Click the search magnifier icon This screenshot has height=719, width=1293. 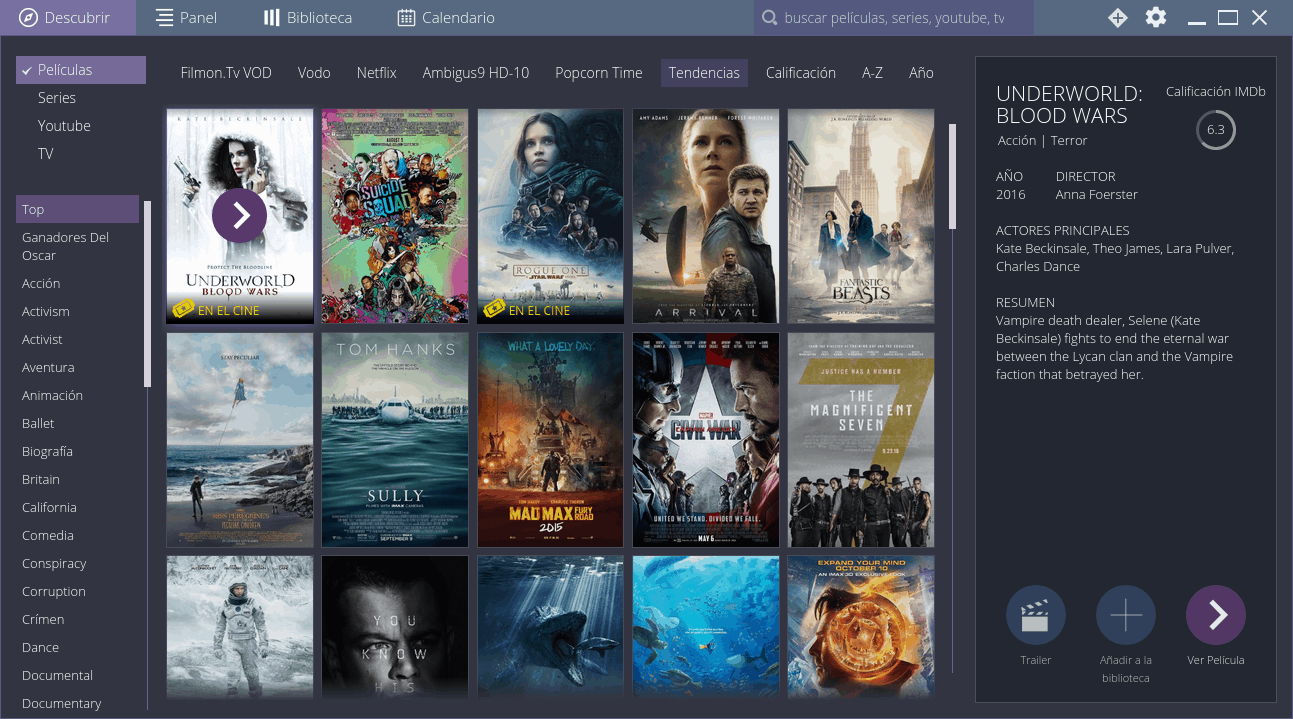click(x=769, y=18)
